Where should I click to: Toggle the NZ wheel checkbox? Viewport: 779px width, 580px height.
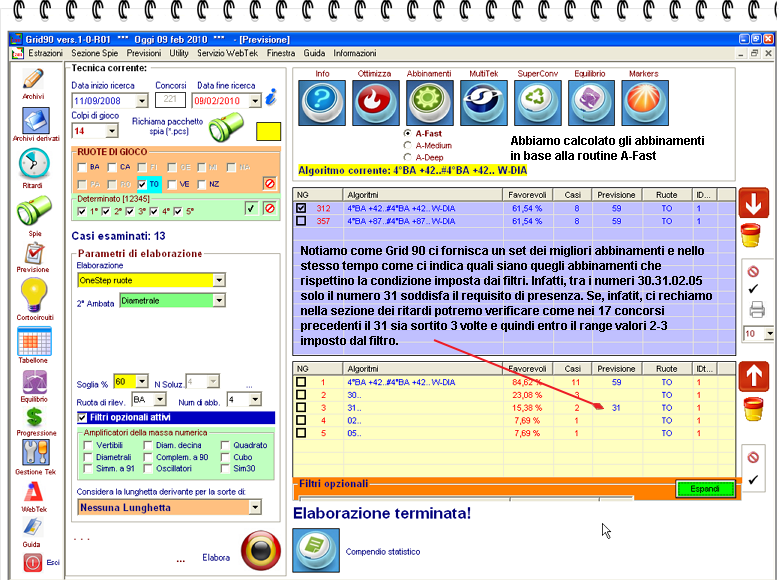(x=202, y=184)
